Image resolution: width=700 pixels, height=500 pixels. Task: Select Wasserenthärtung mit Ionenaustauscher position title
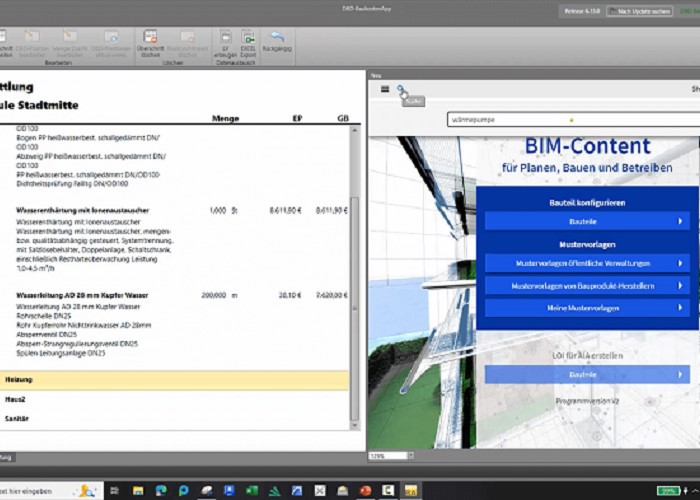pos(83,210)
